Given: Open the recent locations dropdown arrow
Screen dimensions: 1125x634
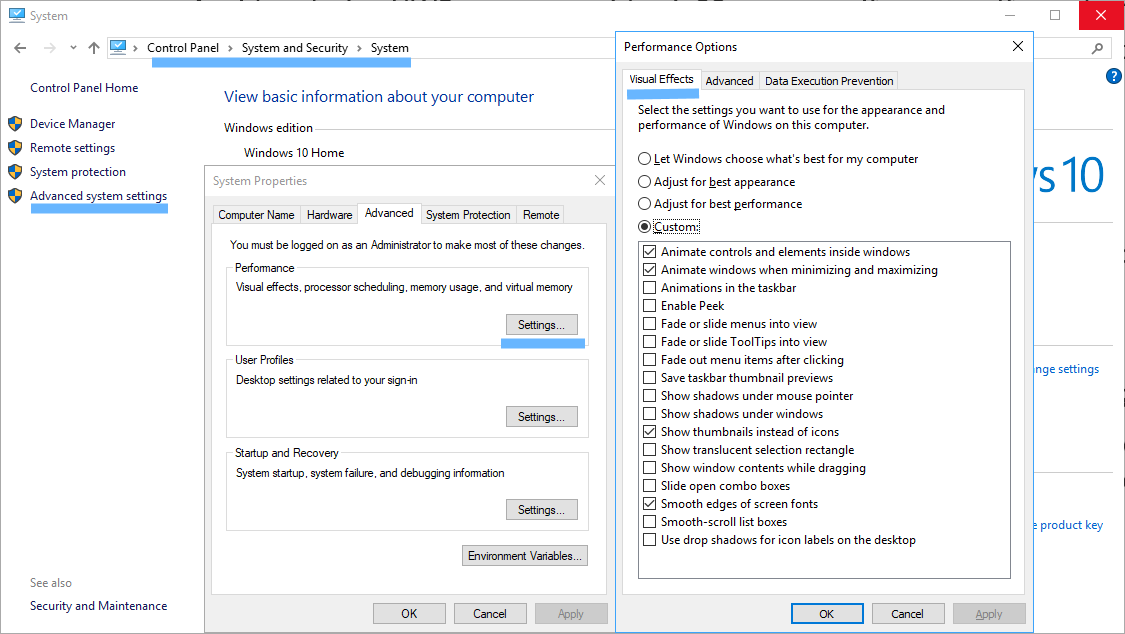Looking at the screenshot, I should click(x=73, y=48).
